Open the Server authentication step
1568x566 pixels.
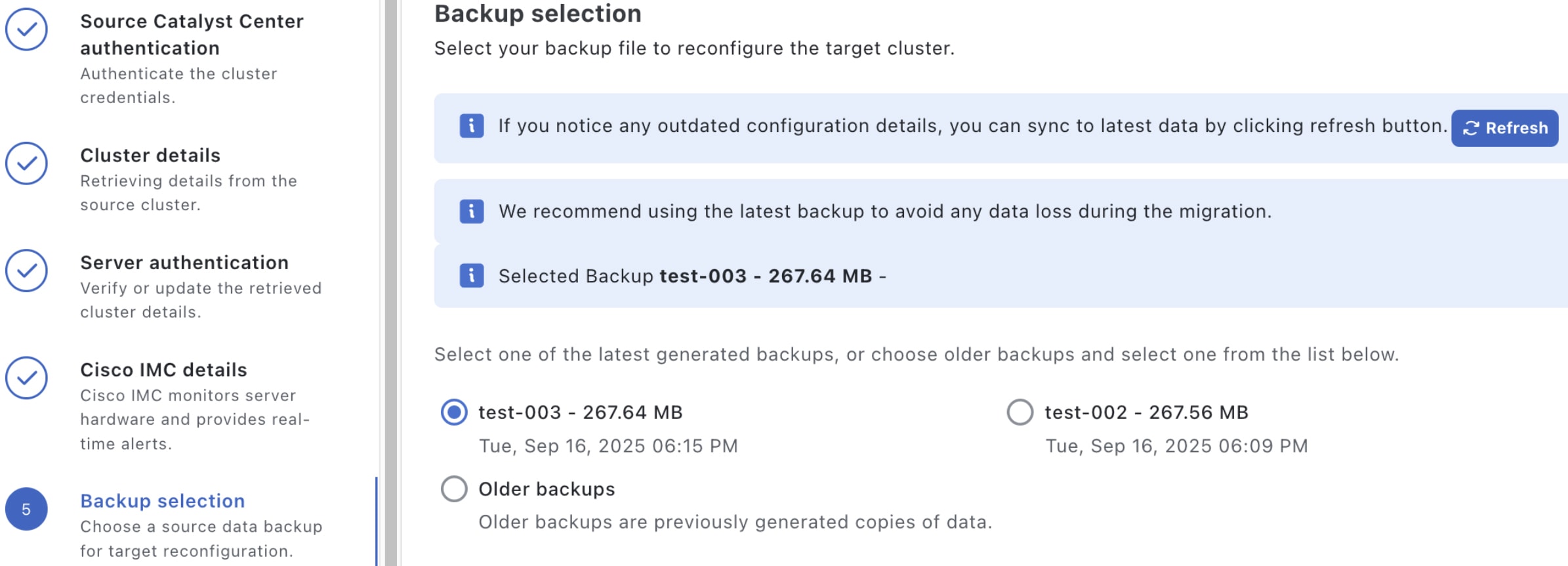(x=184, y=263)
